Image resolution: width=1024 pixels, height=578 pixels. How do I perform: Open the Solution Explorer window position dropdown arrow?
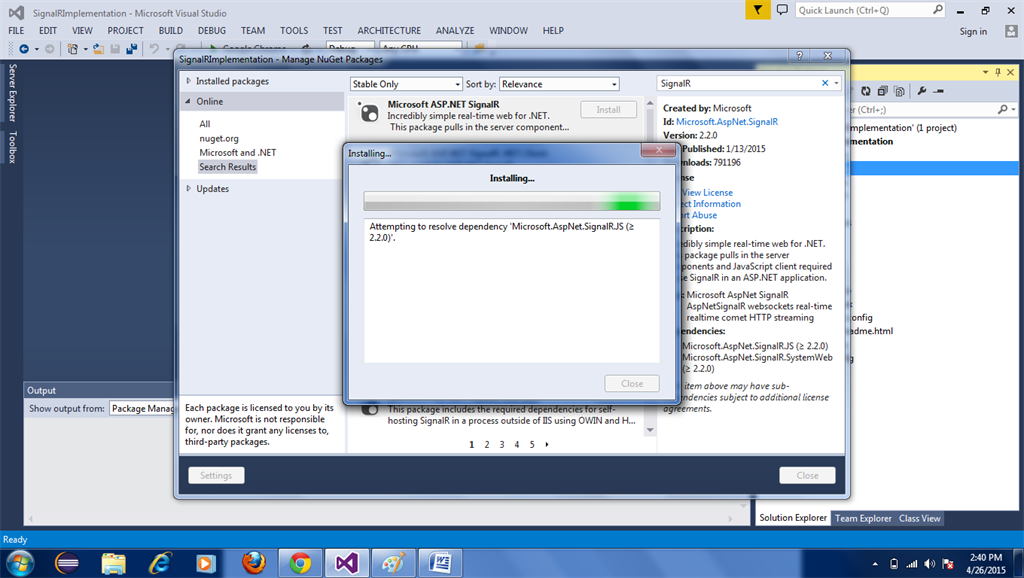click(985, 72)
